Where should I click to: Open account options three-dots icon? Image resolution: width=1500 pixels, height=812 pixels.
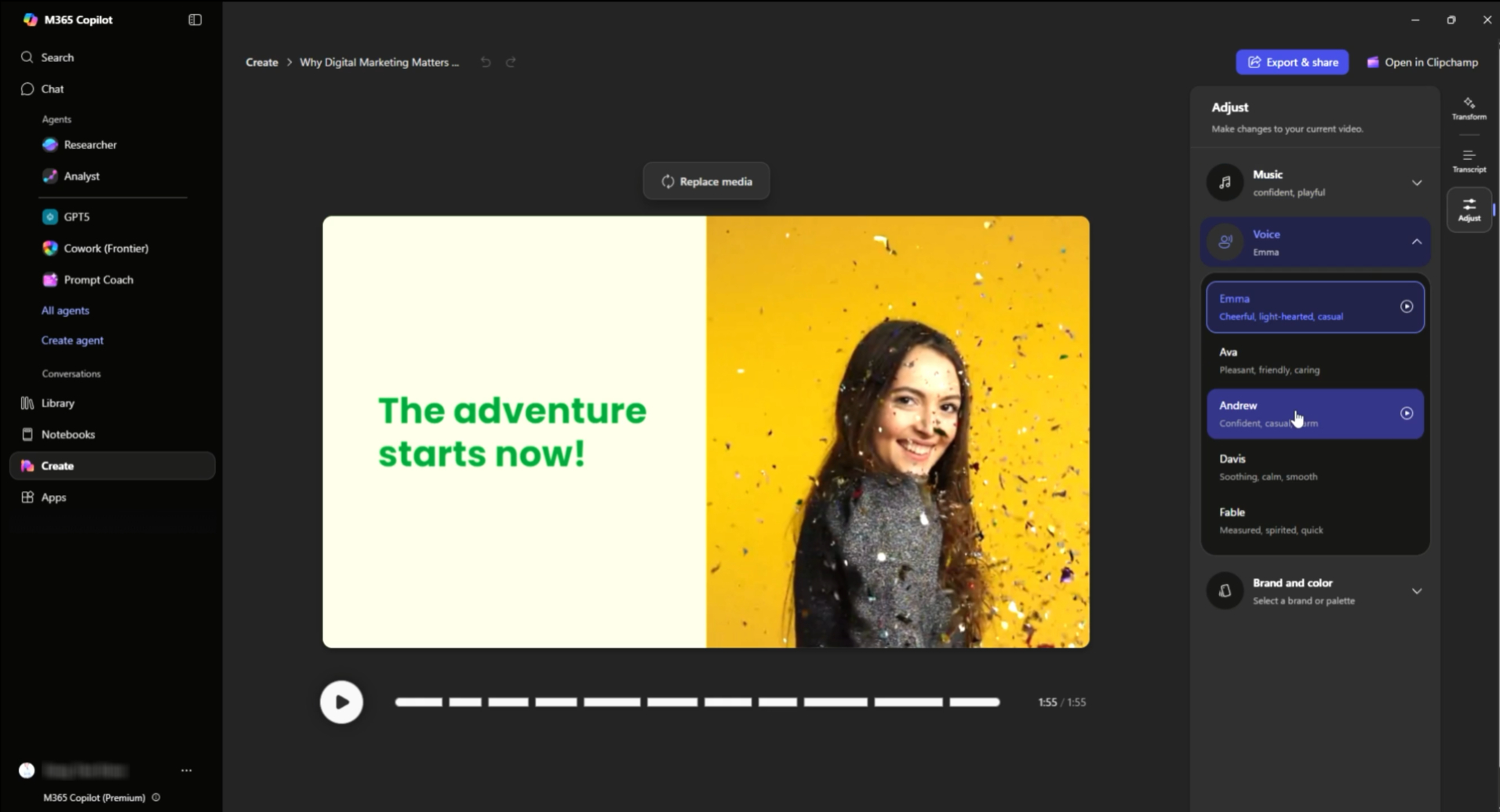pos(186,770)
